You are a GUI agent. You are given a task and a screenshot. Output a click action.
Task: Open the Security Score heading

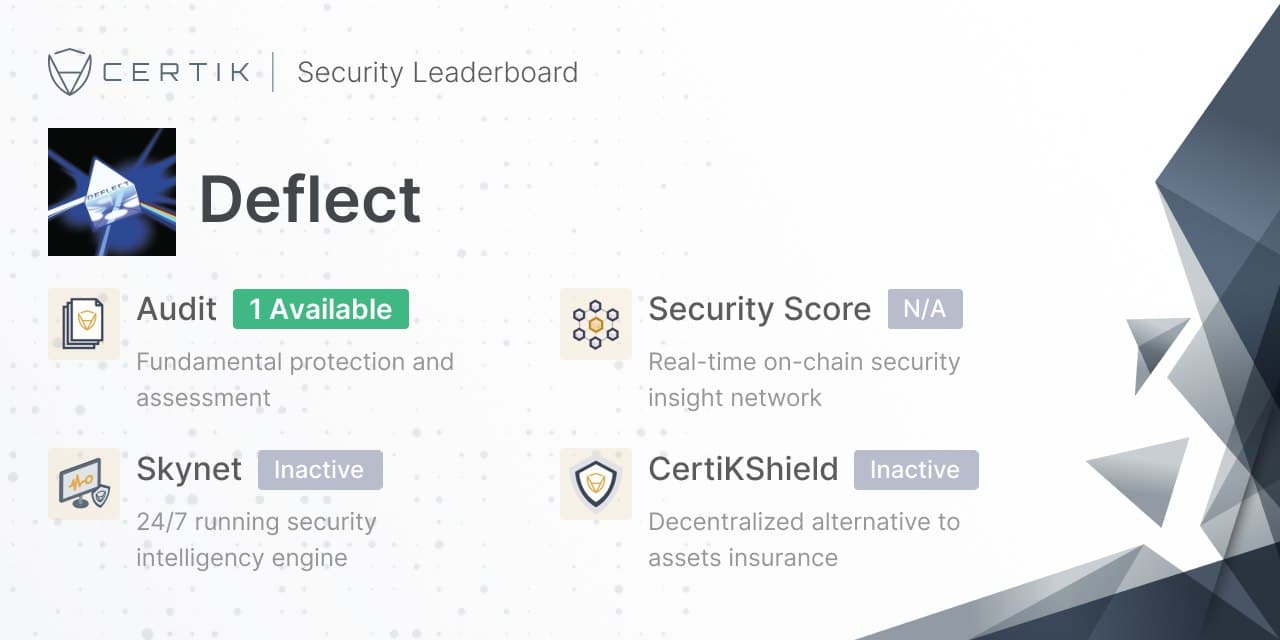(x=759, y=309)
